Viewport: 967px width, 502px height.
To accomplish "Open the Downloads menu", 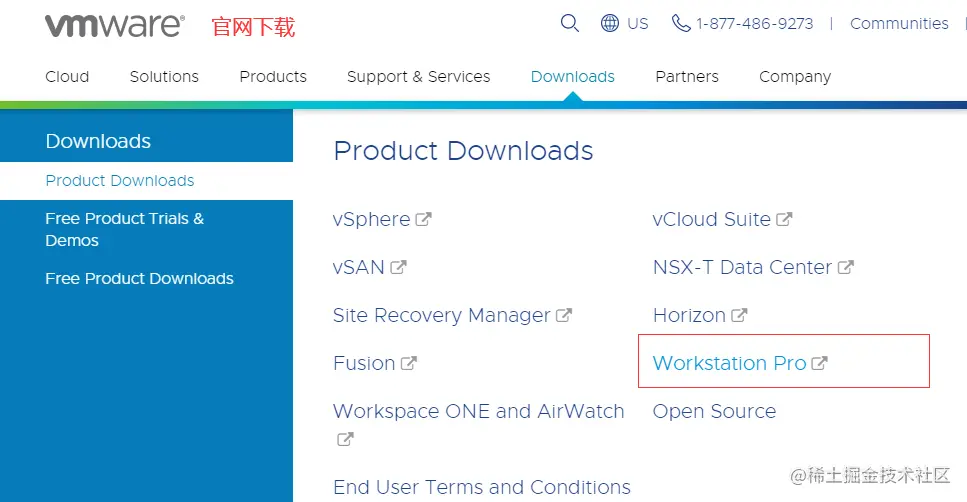I will pos(573,76).
